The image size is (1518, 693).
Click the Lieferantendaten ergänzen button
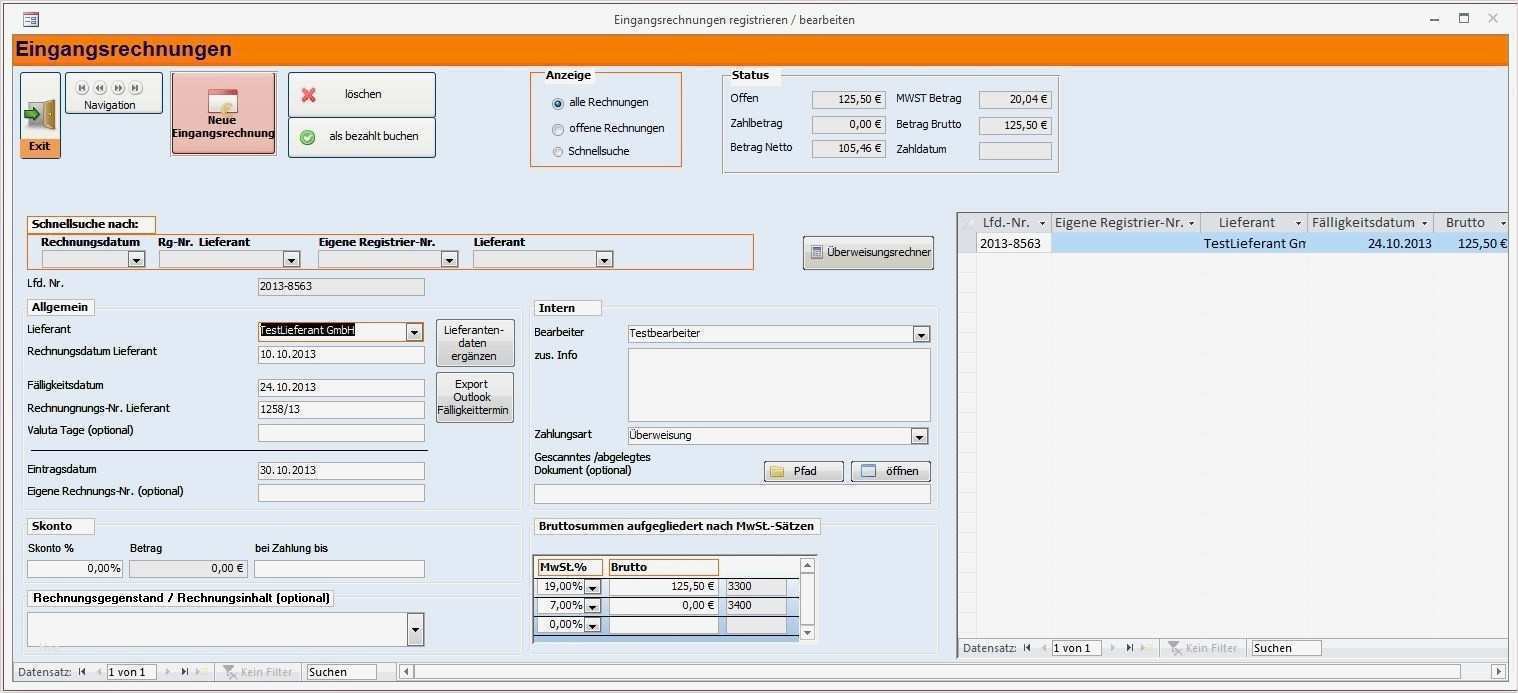pyautogui.click(x=474, y=342)
